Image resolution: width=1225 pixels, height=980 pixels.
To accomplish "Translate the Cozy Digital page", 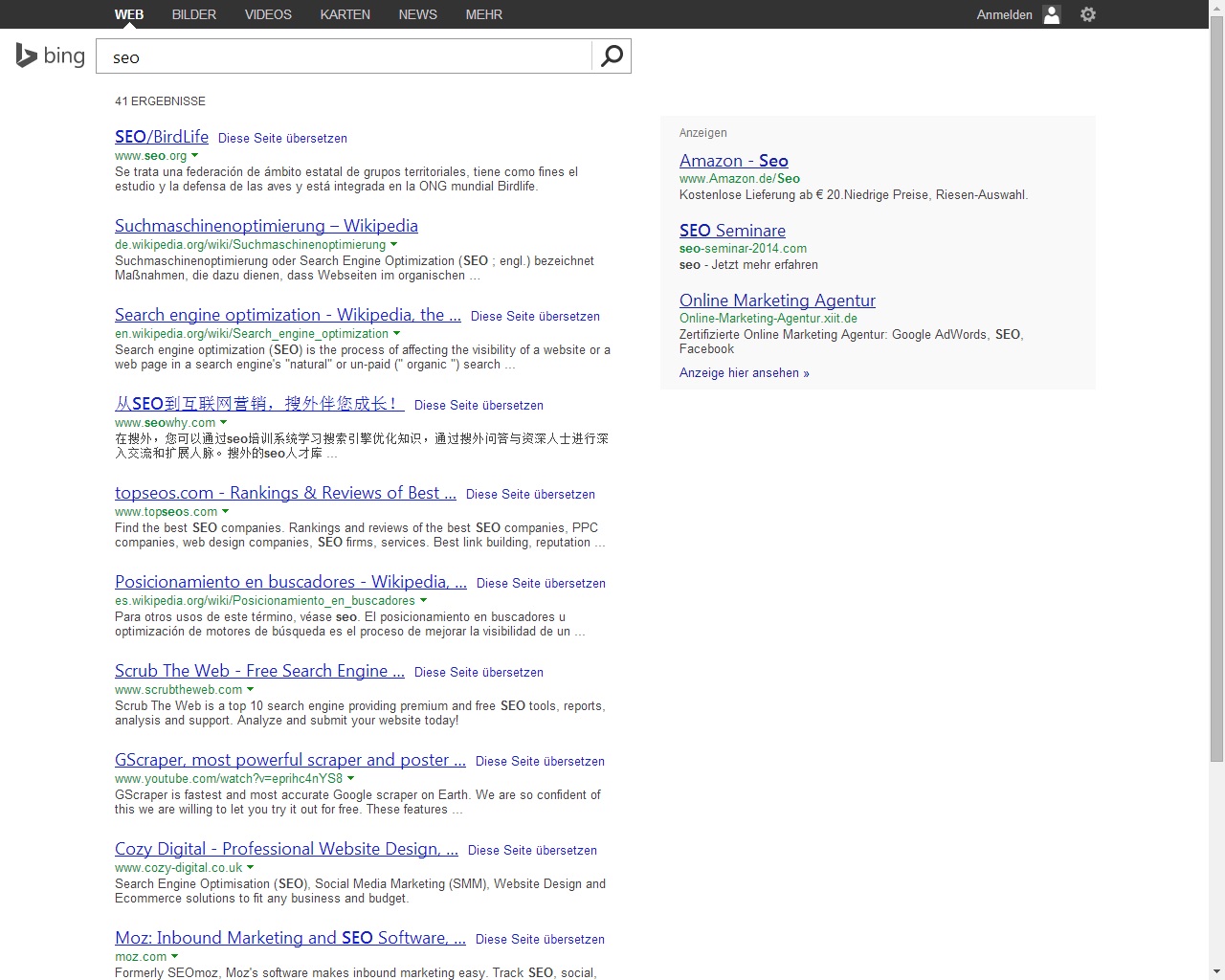I will pyautogui.click(x=532, y=850).
